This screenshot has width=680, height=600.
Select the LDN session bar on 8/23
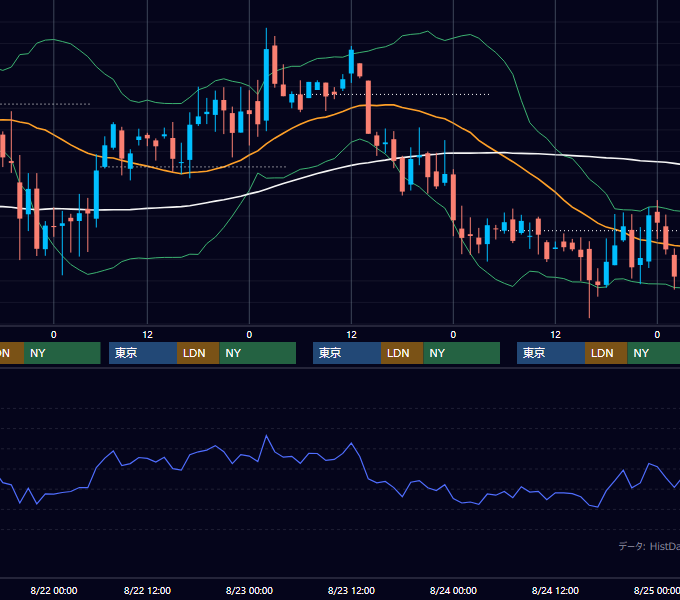(402, 353)
